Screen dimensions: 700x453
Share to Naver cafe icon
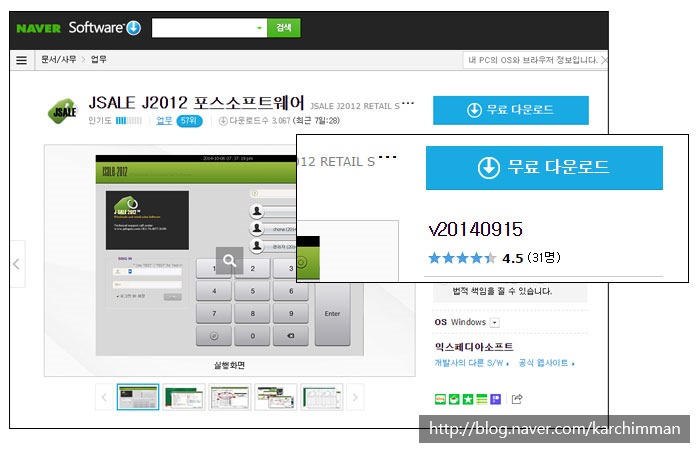click(454, 399)
